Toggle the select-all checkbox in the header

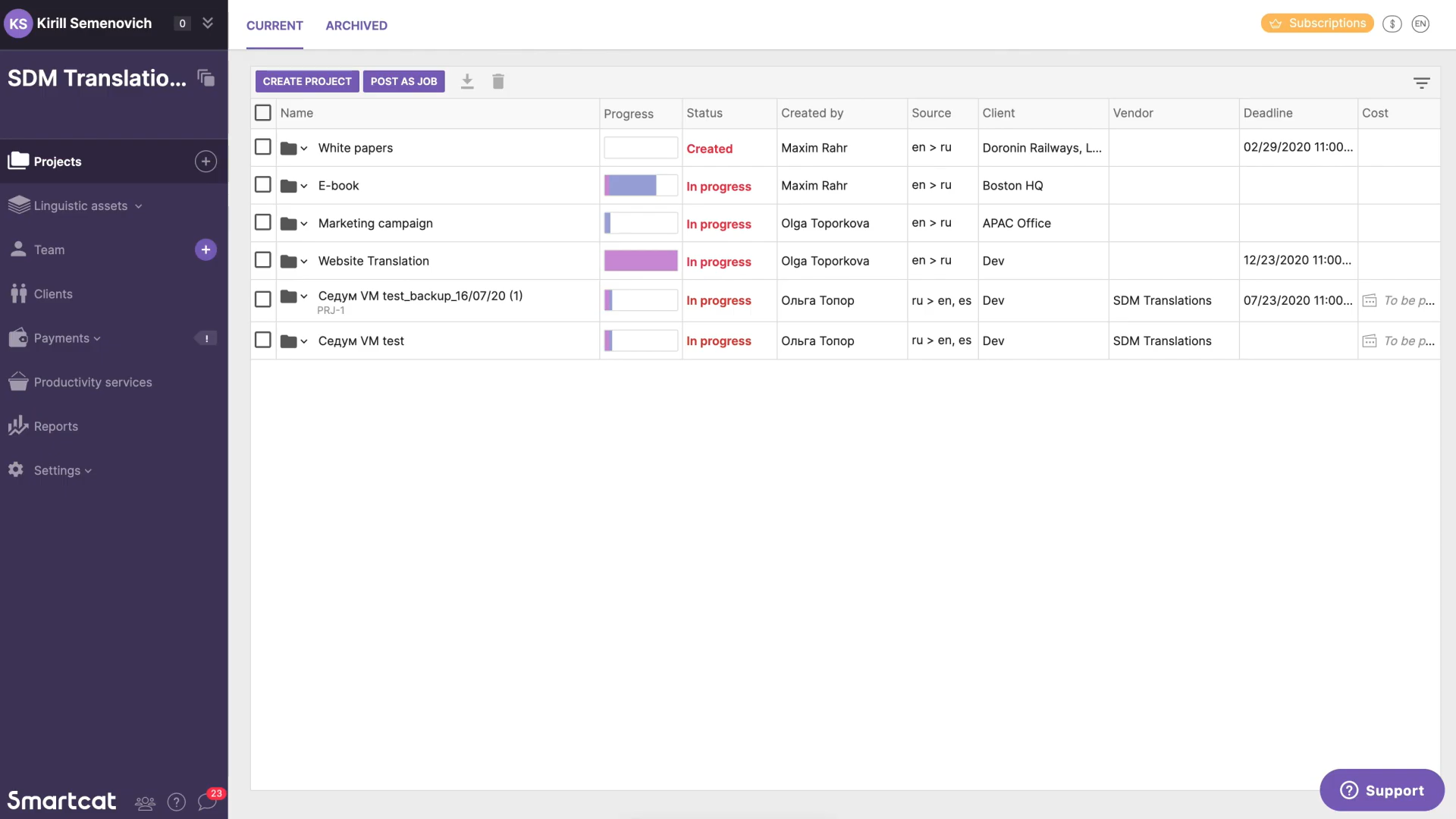pyautogui.click(x=263, y=113)
